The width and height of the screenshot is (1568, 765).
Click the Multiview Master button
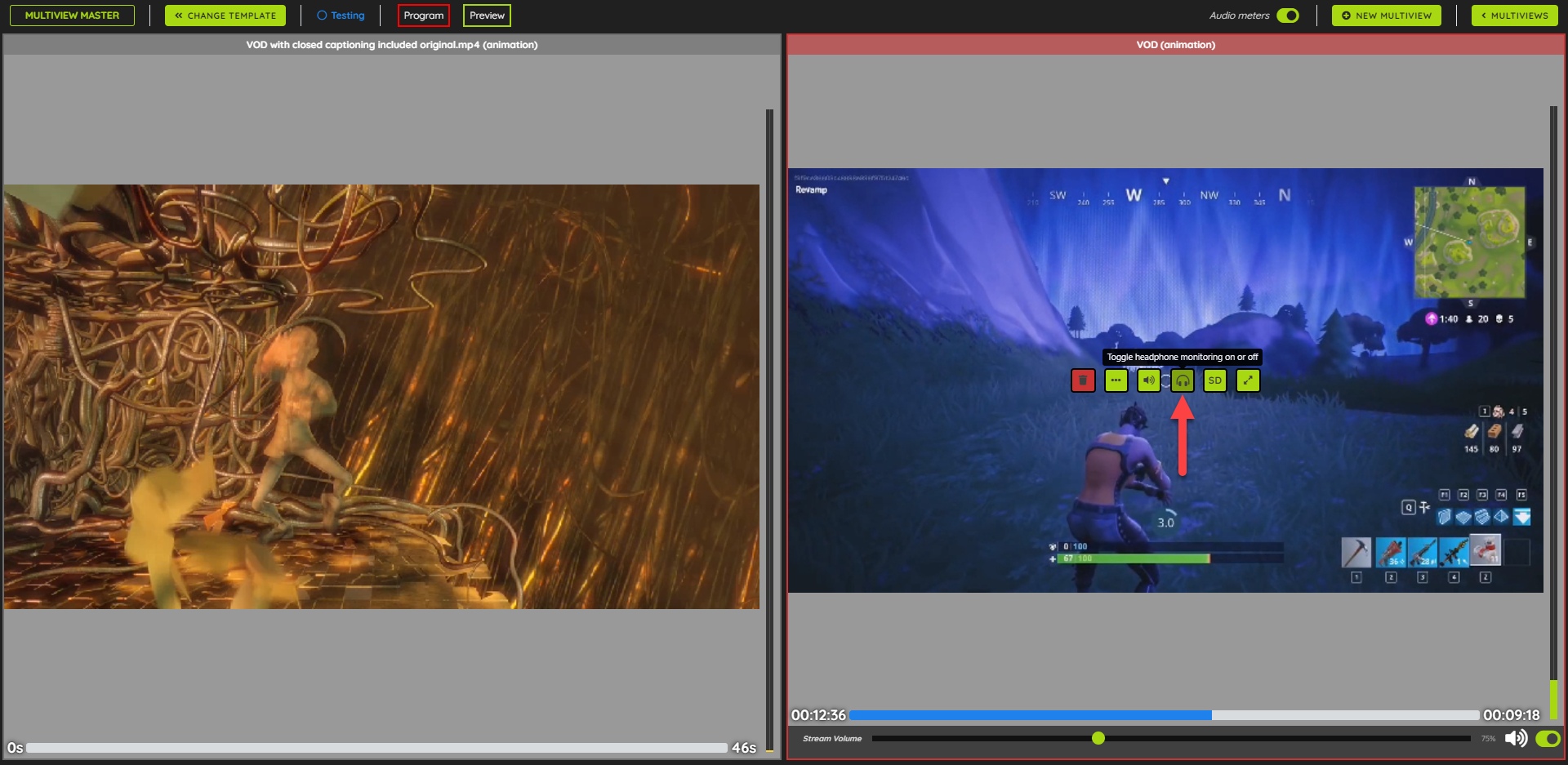pyautogui.click(x=72, y=16)
